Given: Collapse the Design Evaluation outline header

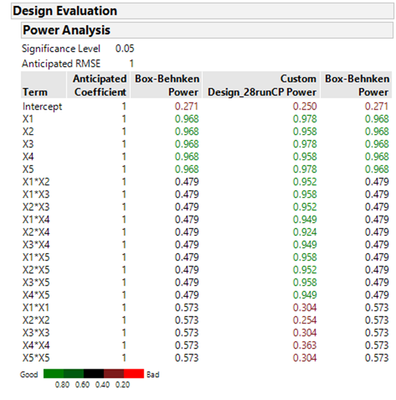Looking at the screenshot, I should pyautogui.click(x=202, y=11).
